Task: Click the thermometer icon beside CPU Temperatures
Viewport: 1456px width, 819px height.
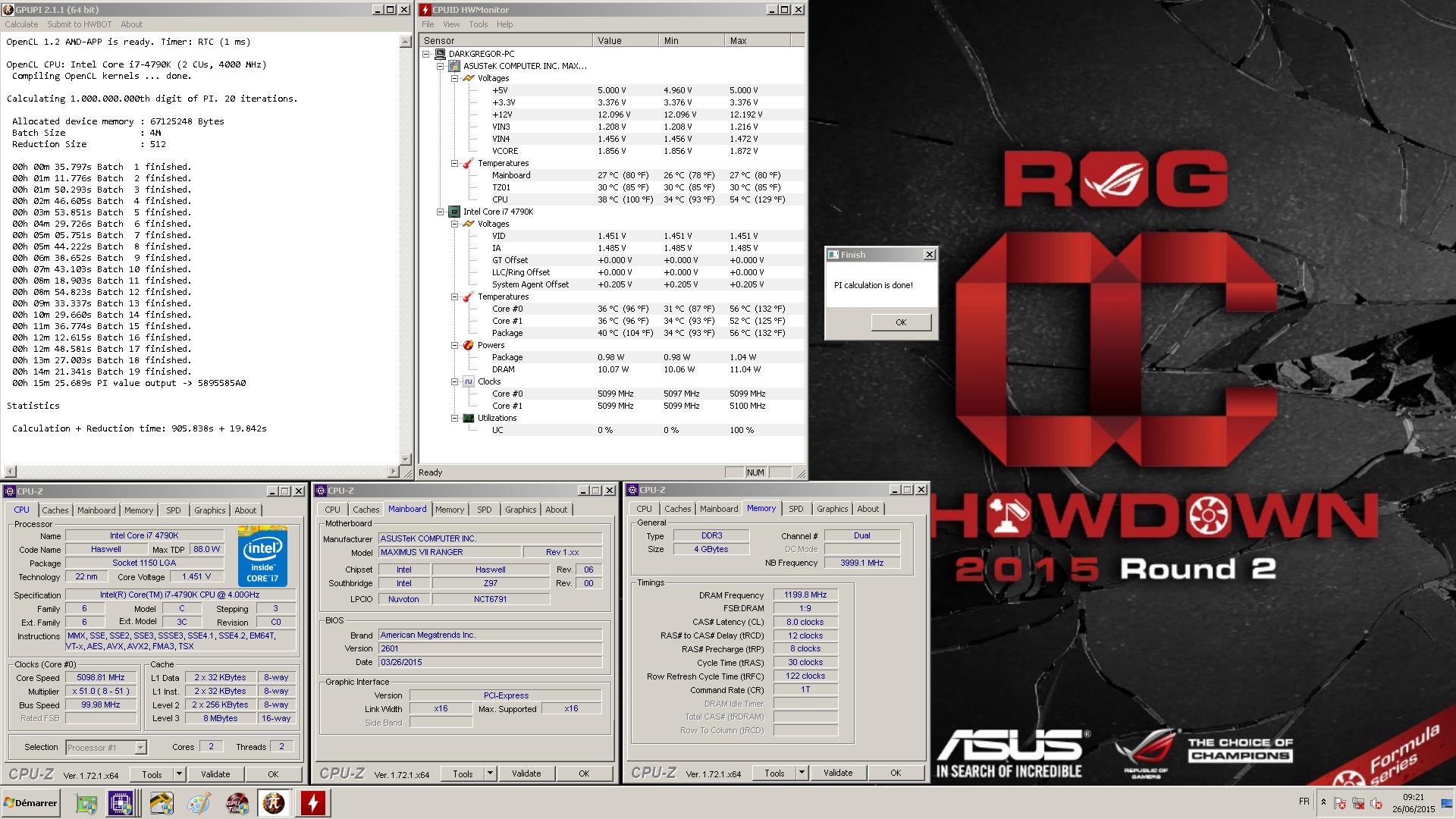Action: pyautogui.click(x=469, y=297)
